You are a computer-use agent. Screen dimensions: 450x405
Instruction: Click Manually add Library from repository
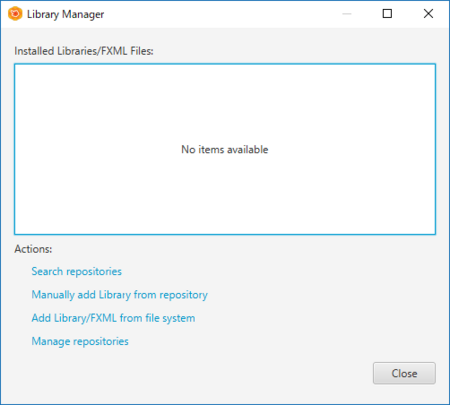click(119, 295)
